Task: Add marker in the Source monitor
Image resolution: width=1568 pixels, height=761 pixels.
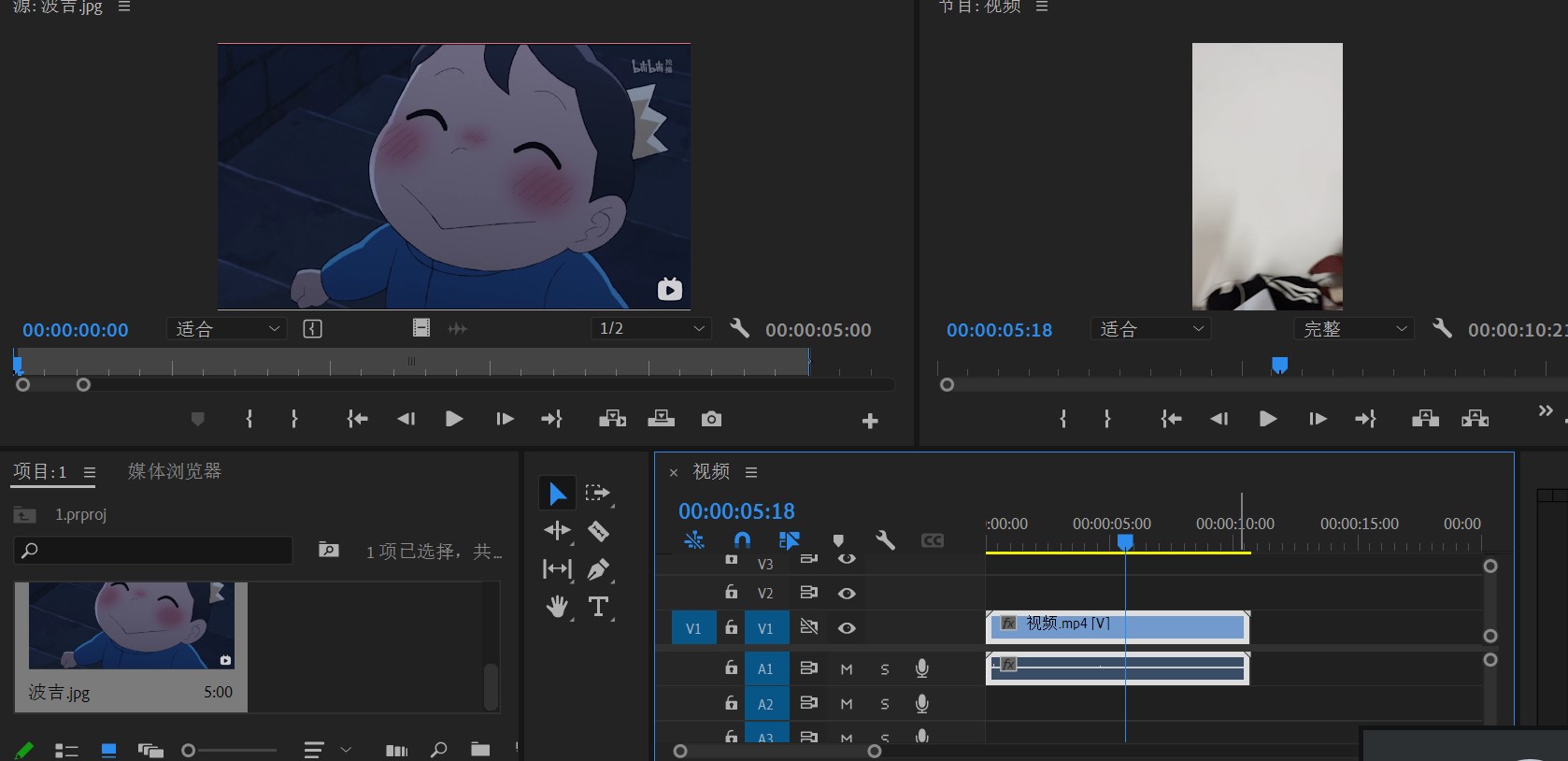Action: [x=197, y=419]
